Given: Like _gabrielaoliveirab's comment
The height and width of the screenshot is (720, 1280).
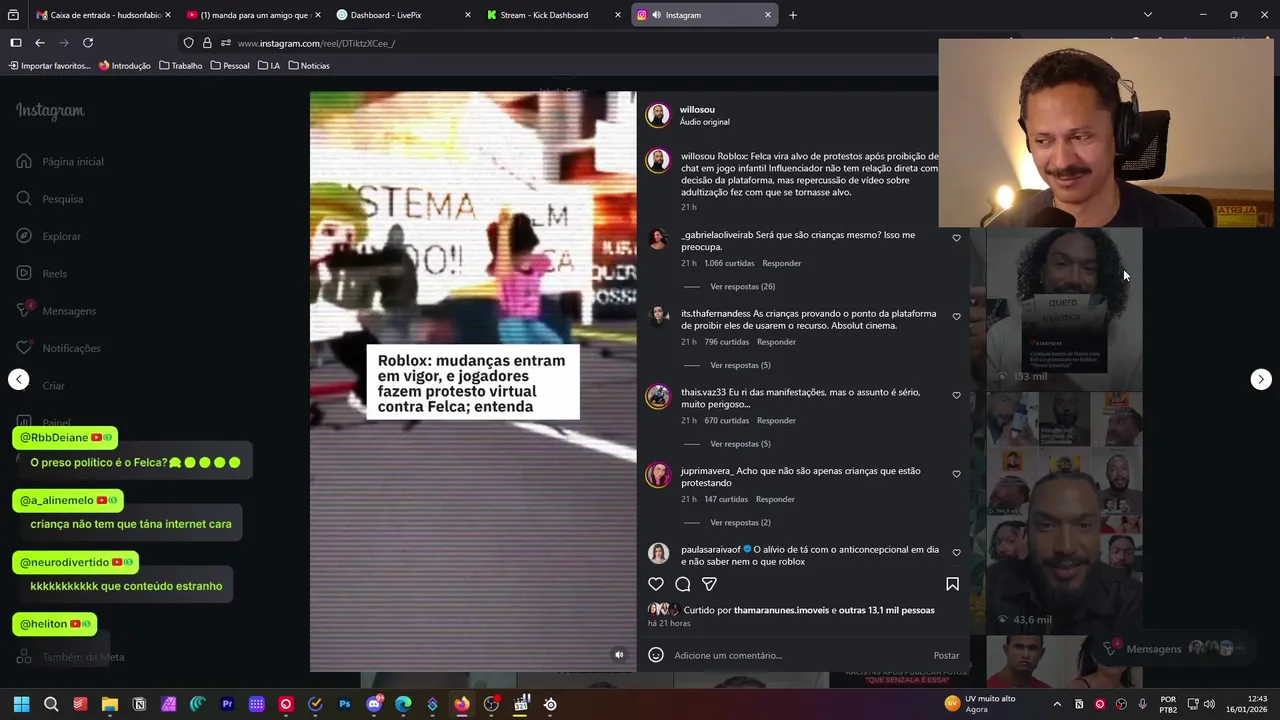Looking at the screenshot, I should pyautogui.click(x=956, y=238).
